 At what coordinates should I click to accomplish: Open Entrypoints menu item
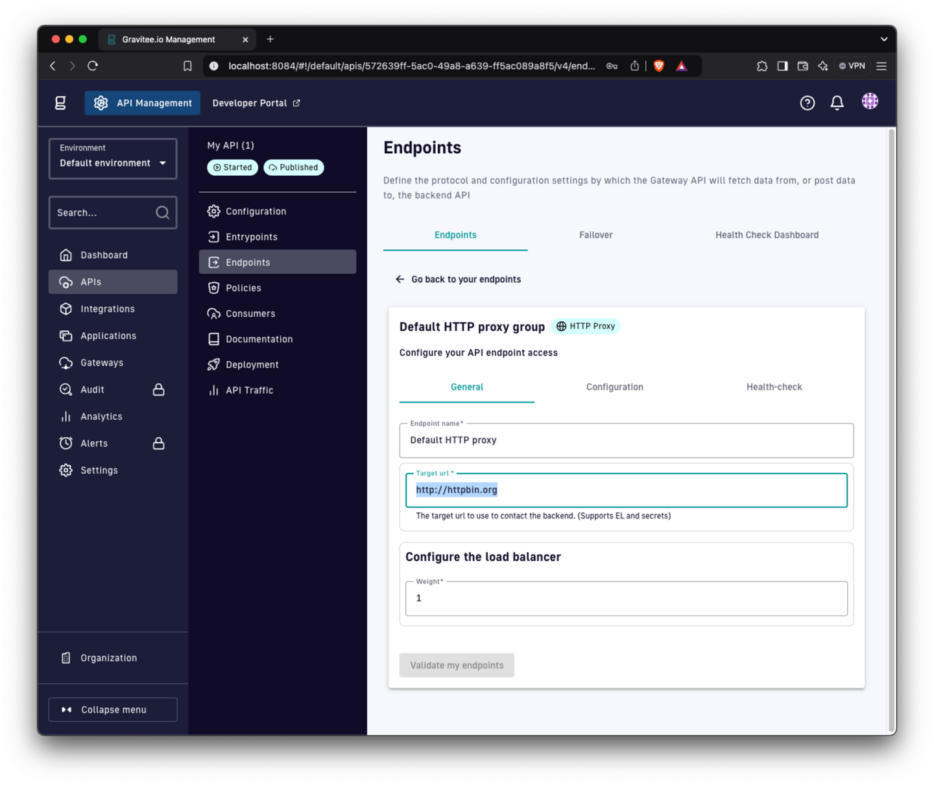[278, 236]
